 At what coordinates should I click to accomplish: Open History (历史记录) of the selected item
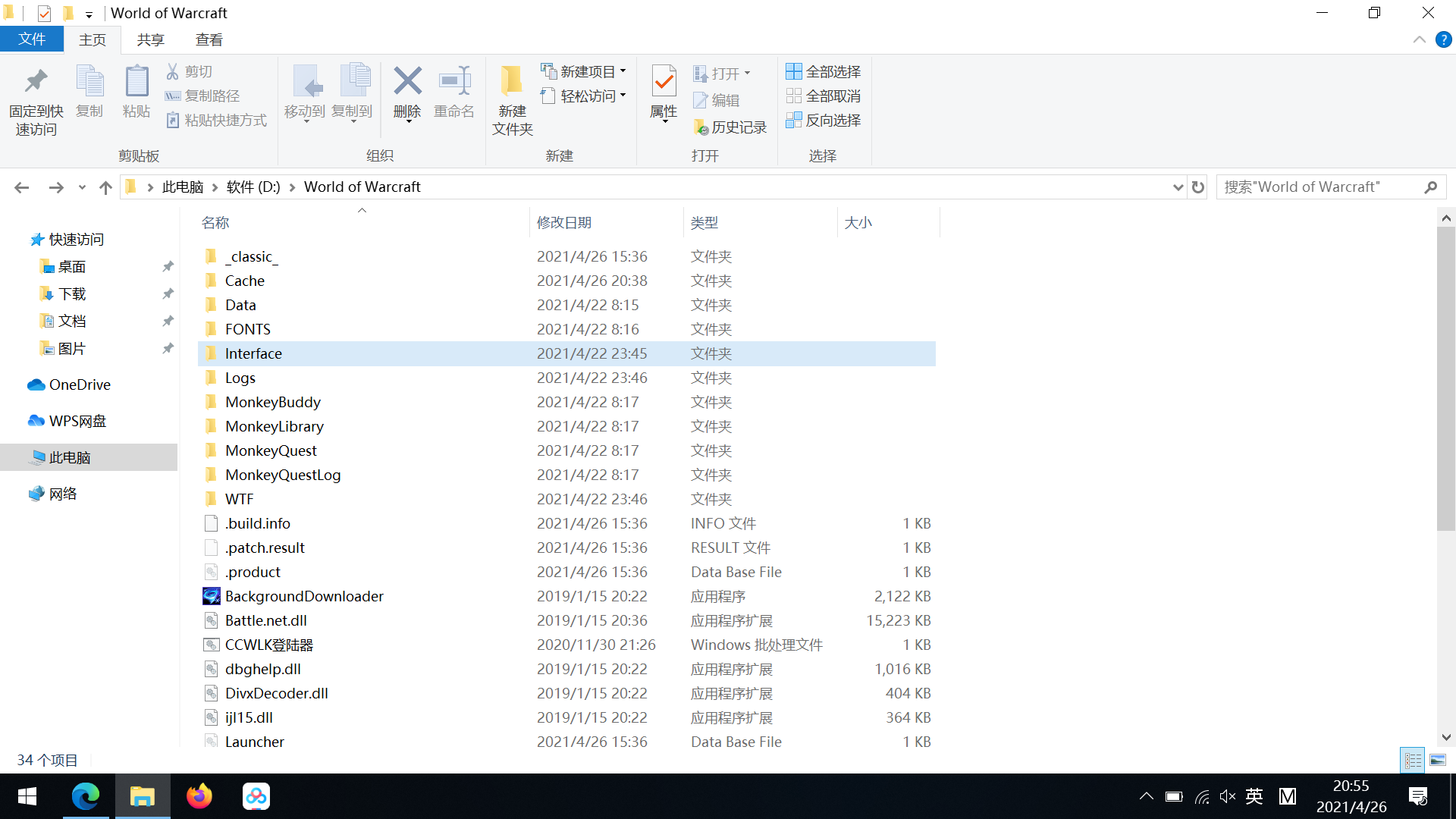pos(730,127)
